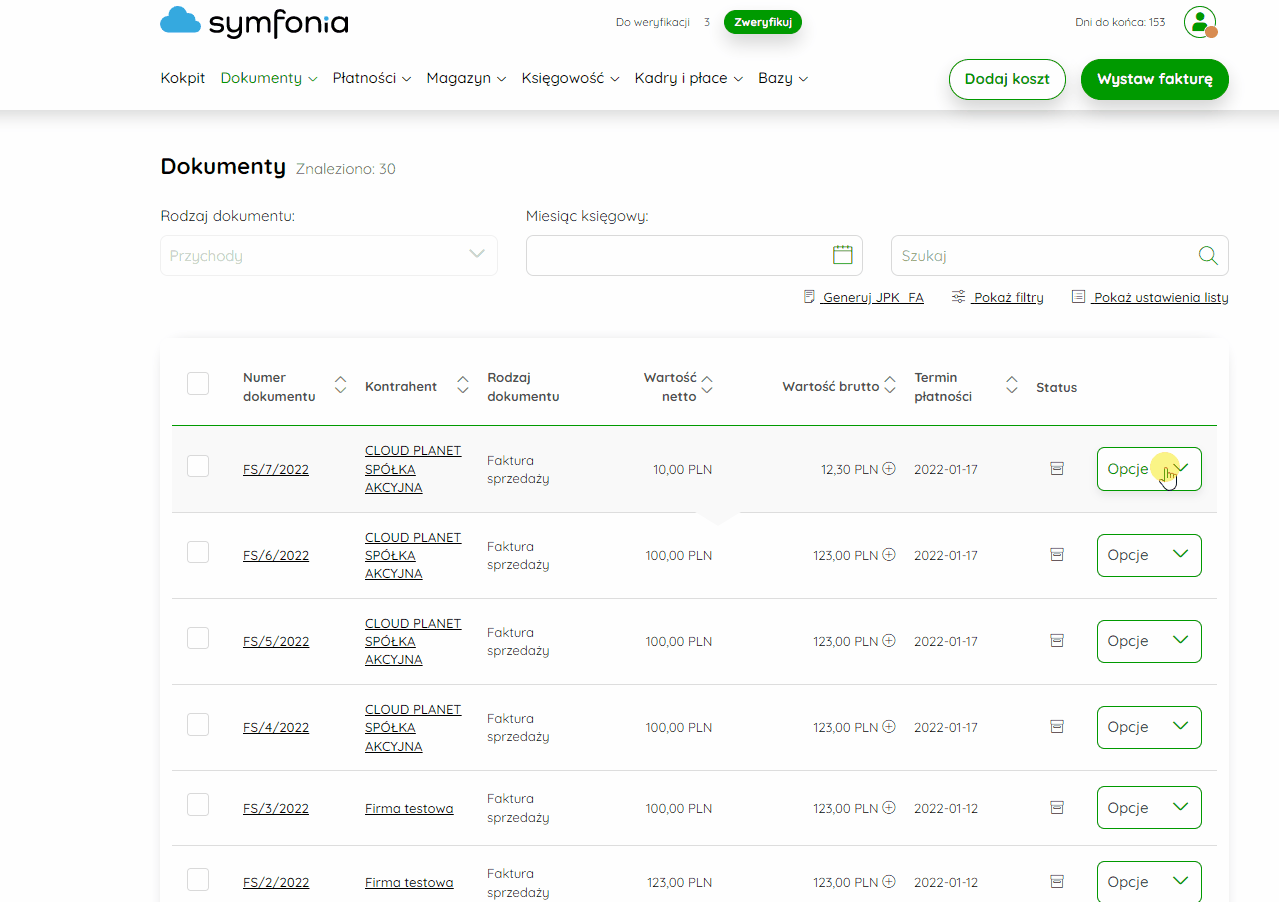Open document link FS/5/2022
This screenshot has width=1279, height=902.
pyautogui.click(x=276, y=641)
